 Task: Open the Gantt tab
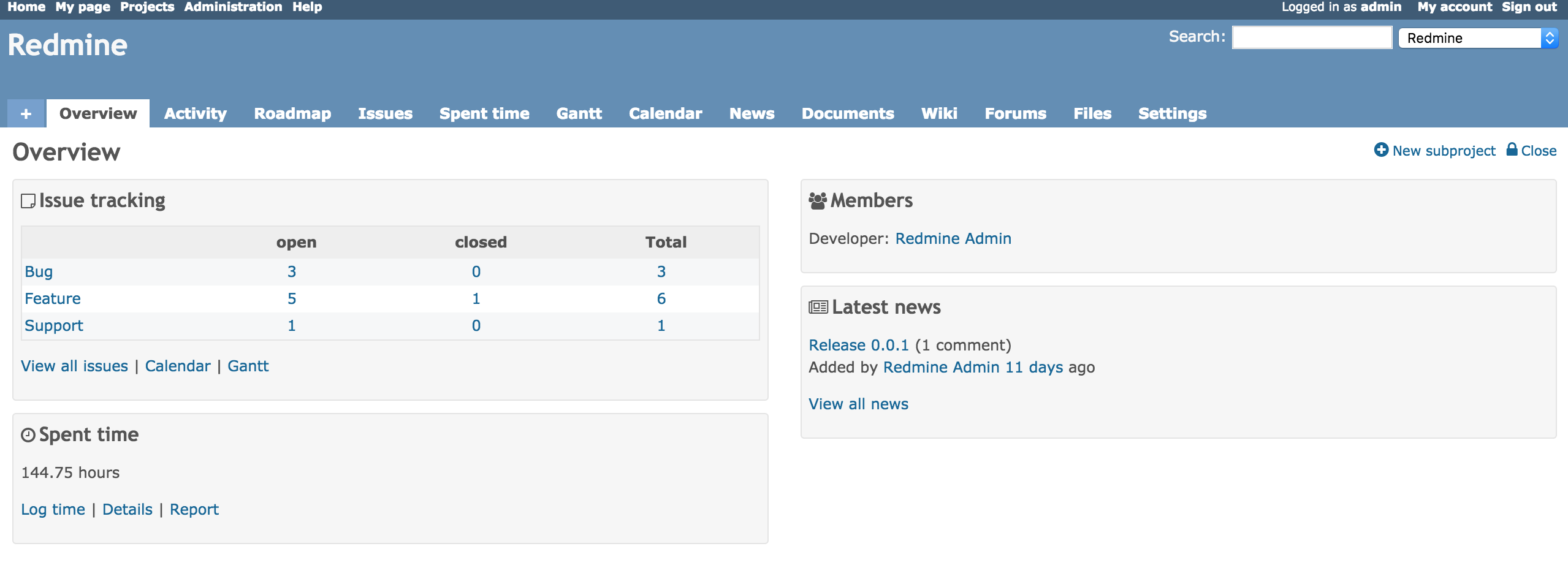click(x=579, y=113)
